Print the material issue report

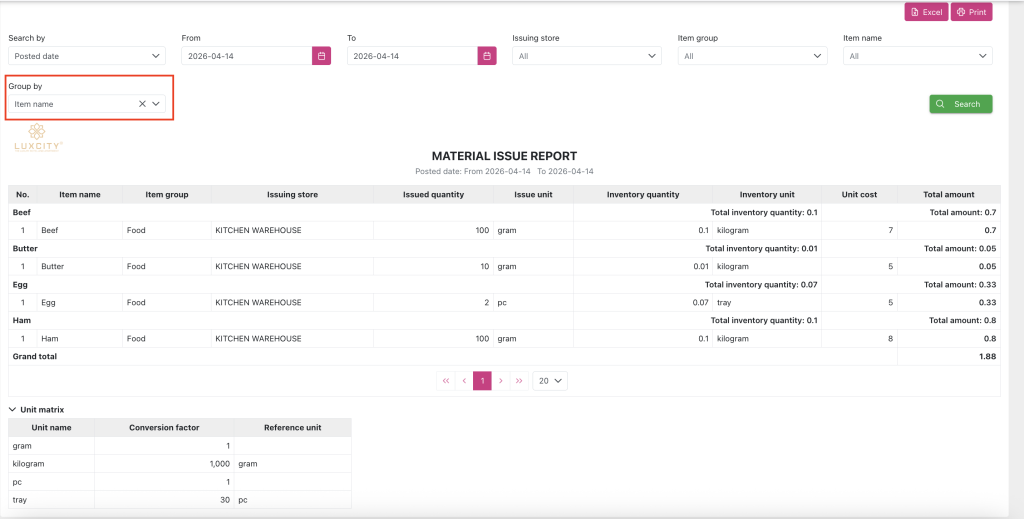(971, 12)
